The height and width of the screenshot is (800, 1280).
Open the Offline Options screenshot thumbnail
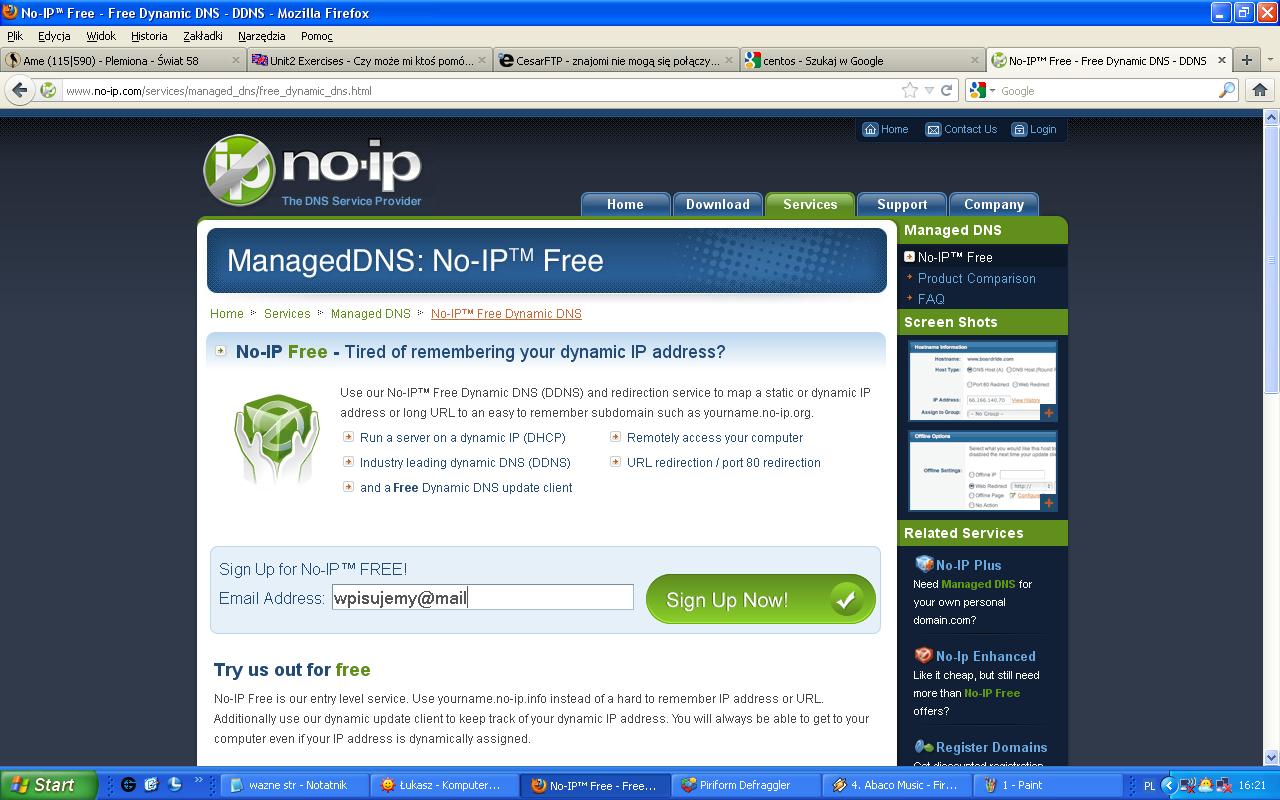tap(983, 471)
